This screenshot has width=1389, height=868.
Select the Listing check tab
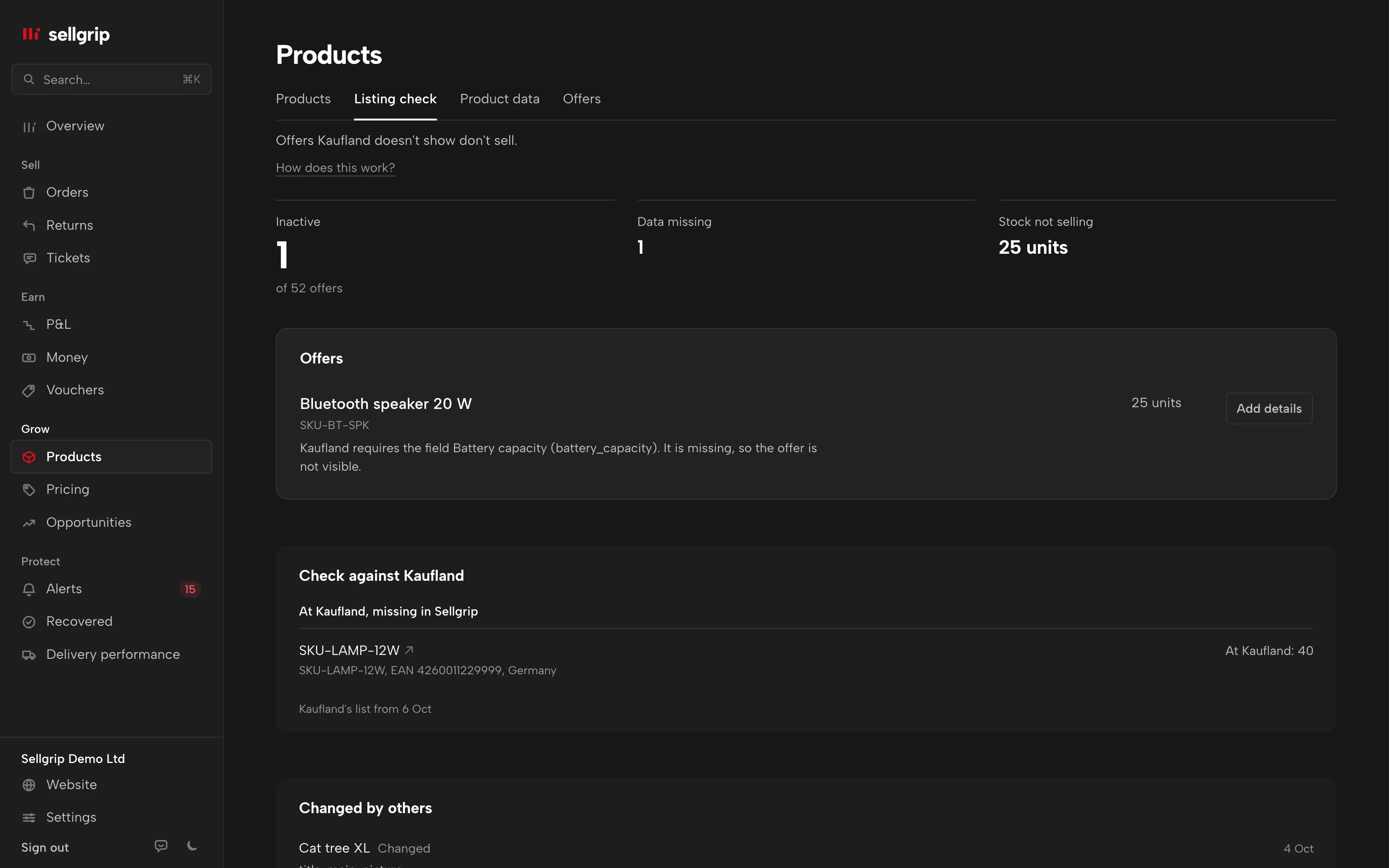pyautogui.click(x=395, y=99)
